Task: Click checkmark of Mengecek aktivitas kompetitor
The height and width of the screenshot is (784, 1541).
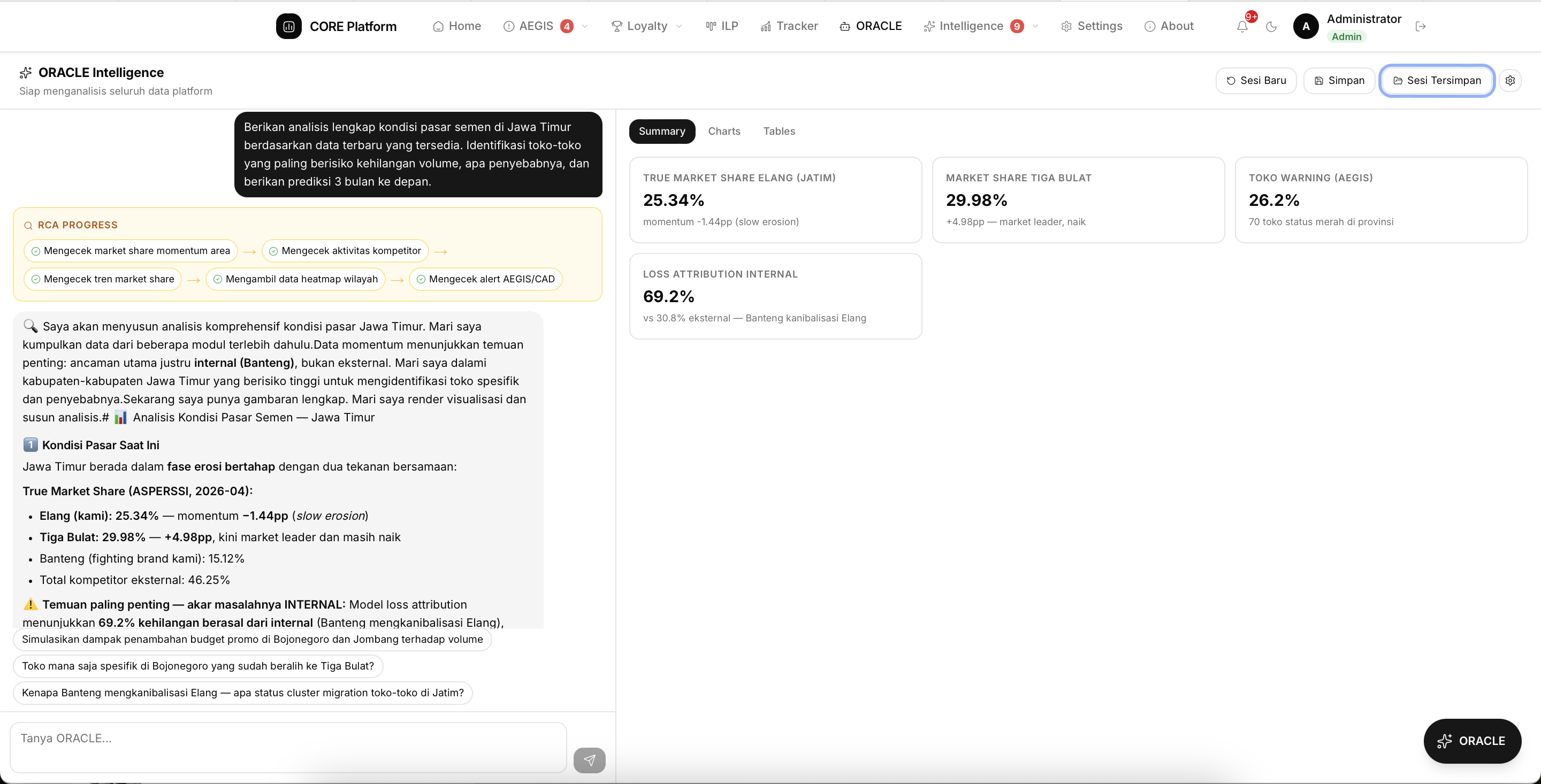Action: (273, 251)
